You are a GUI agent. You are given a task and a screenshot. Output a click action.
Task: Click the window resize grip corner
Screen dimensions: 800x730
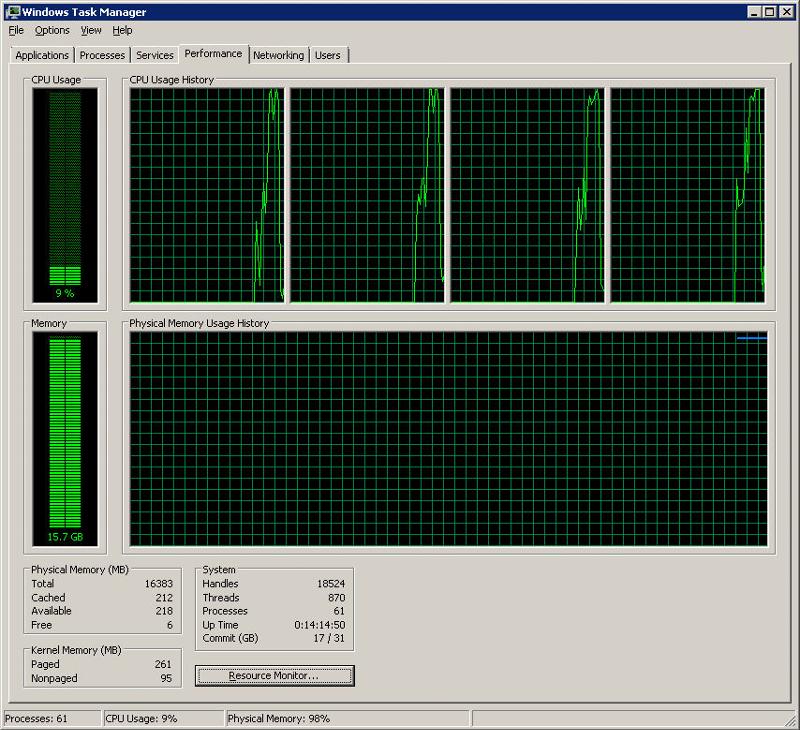[791, 721]
